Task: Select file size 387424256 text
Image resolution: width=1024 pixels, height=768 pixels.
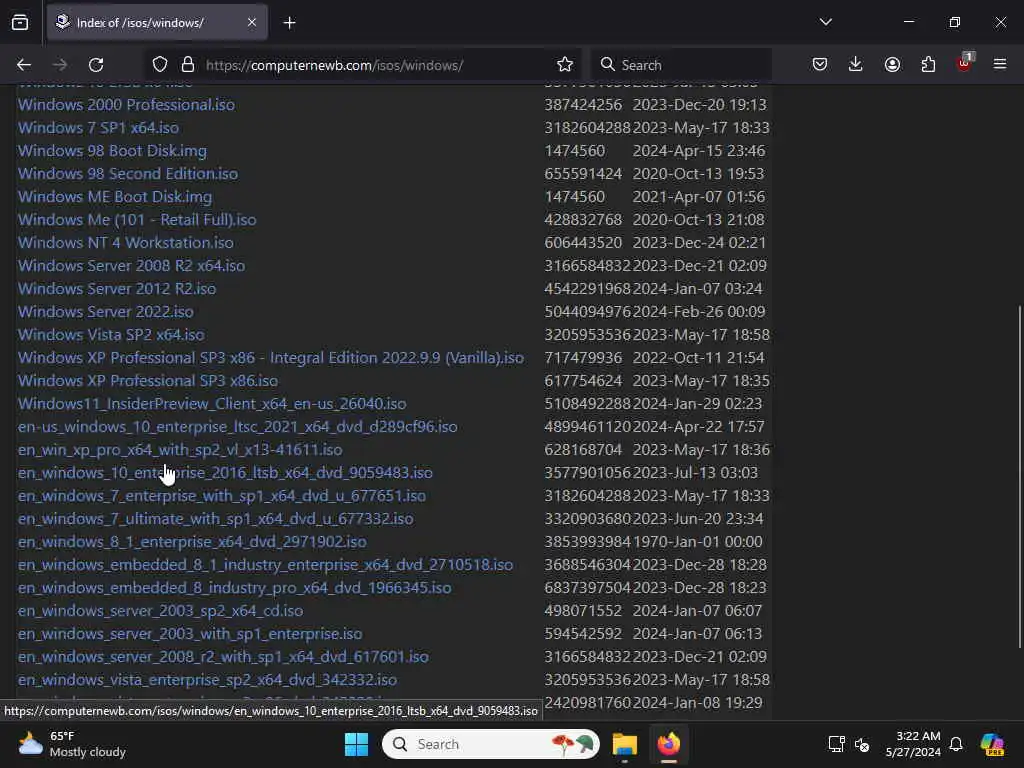Action: [583, 104]
